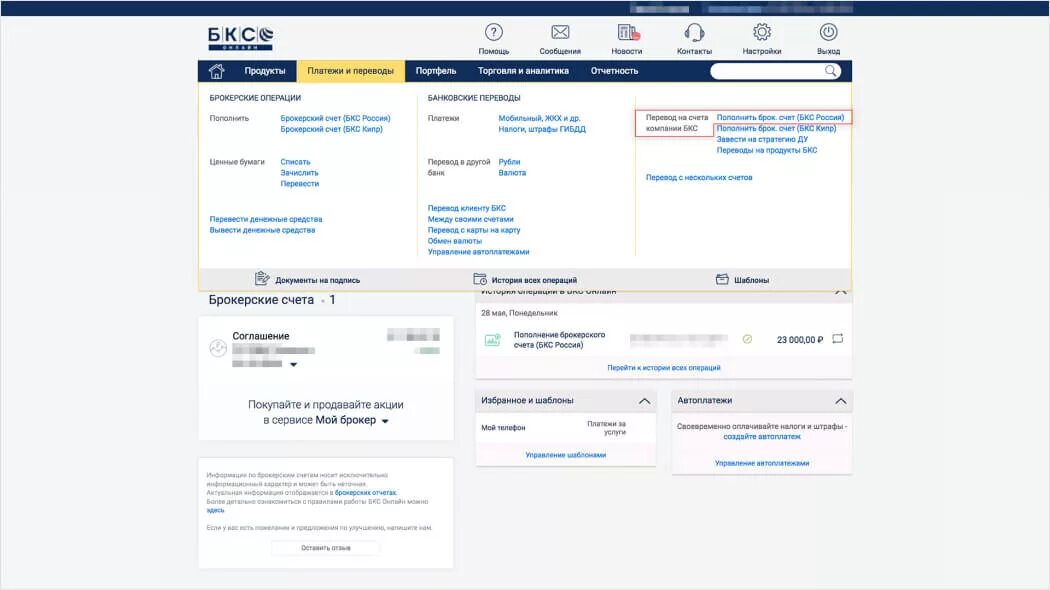Click Зачислить securities link

(x=299, y=173)
